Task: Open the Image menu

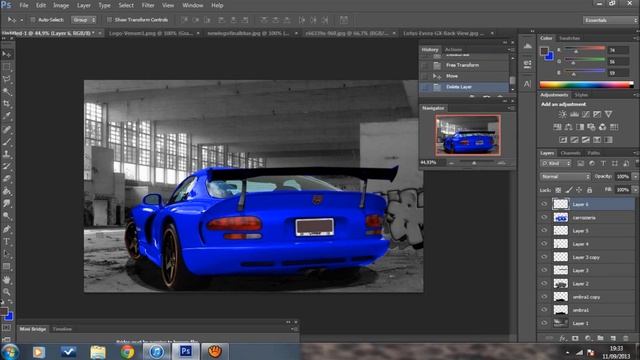Action: 61,5
